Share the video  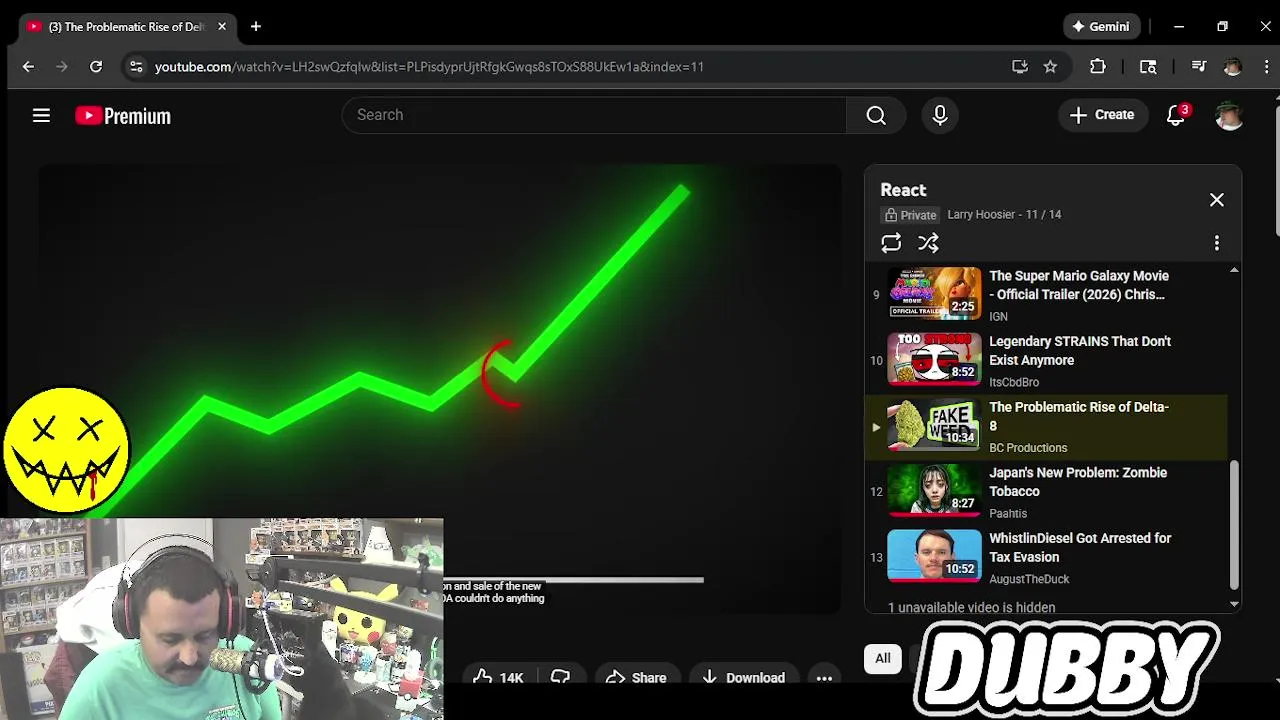pyautogui.click(x=636, y=677)
